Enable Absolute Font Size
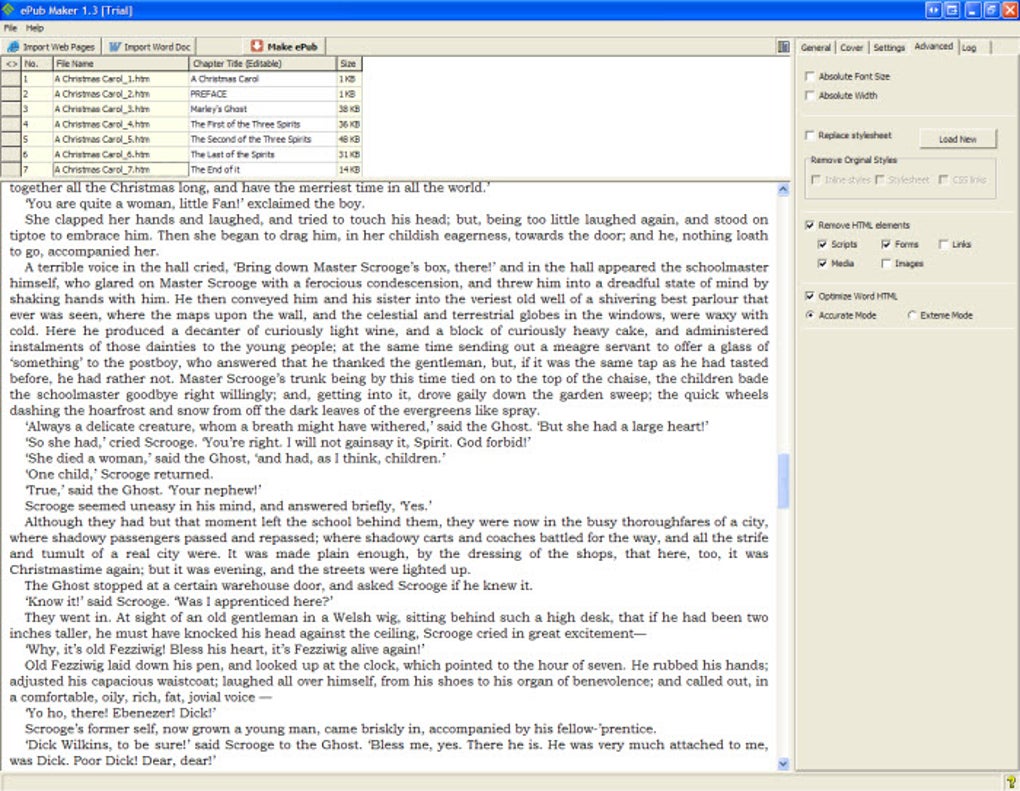 808,76
